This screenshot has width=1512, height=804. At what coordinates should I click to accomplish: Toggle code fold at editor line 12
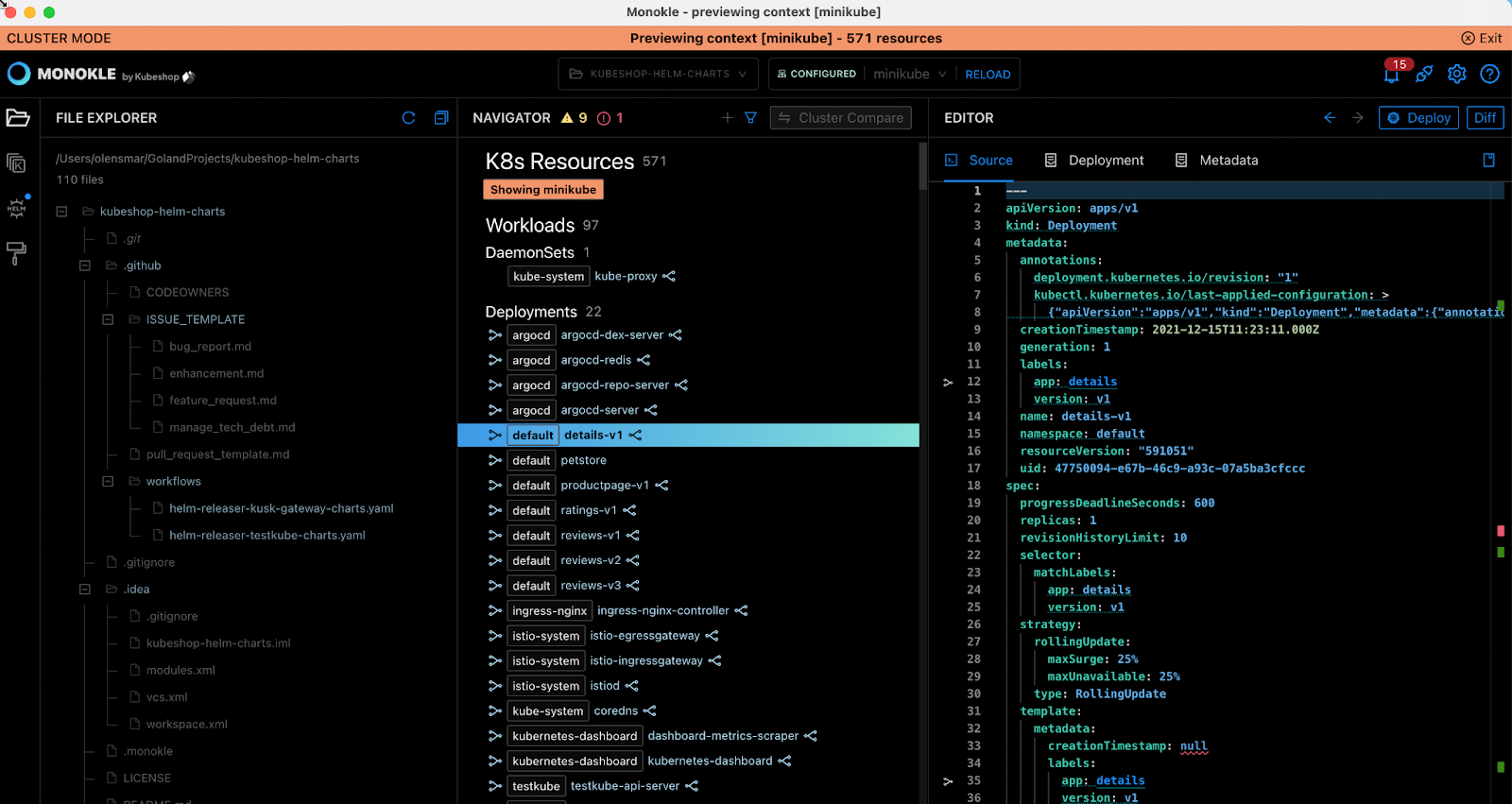point(948,383)
